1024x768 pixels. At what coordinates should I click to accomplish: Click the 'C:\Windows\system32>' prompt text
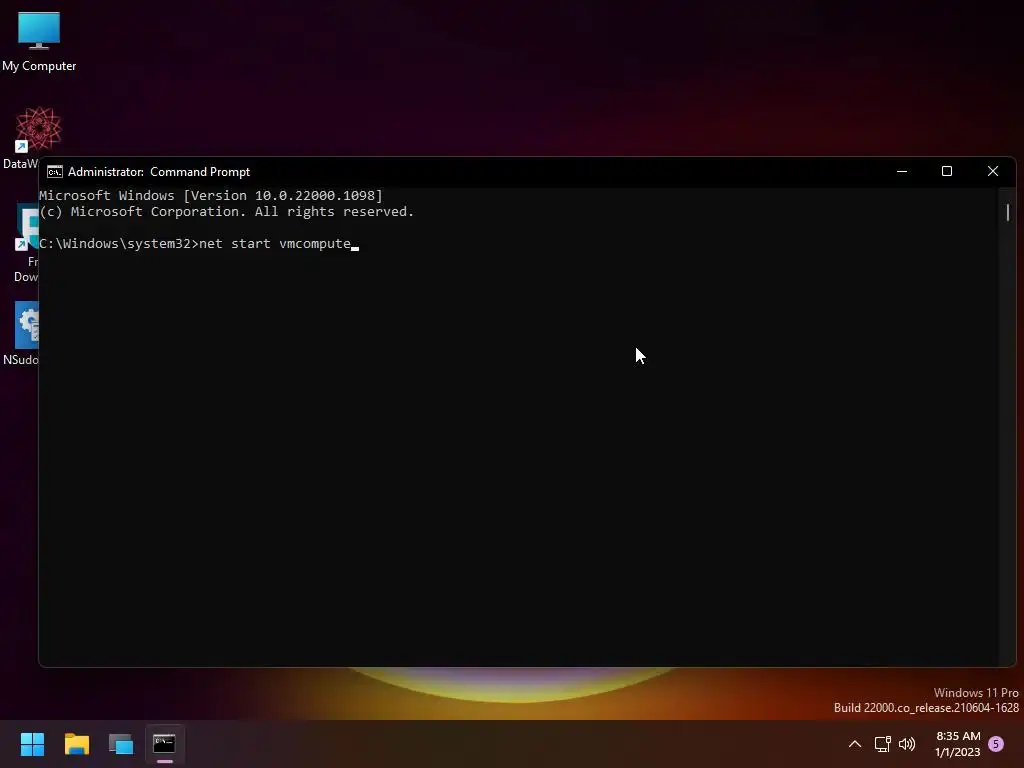click(118, 244)
